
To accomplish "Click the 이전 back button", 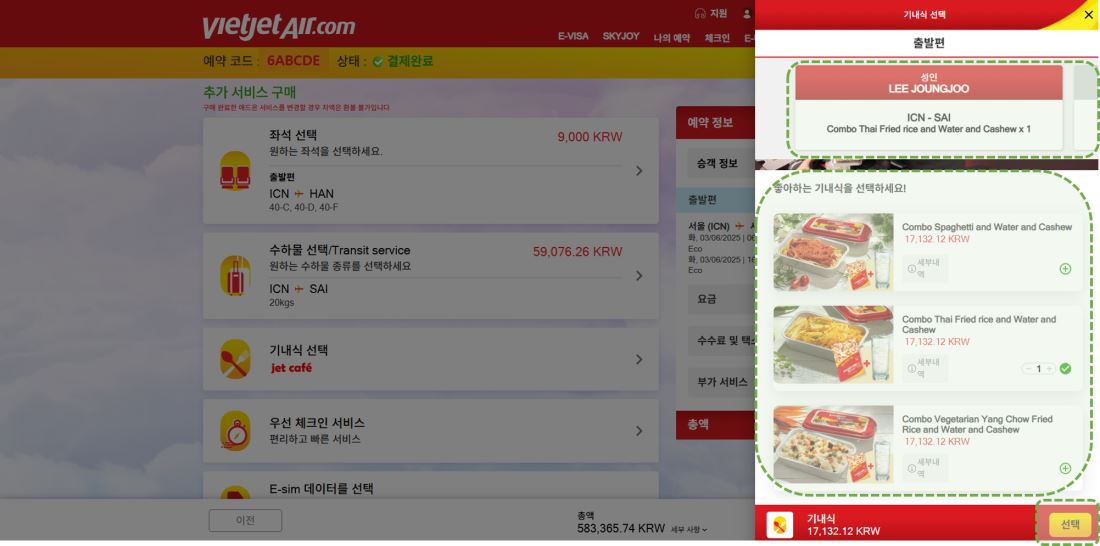I will pos(246,521).
